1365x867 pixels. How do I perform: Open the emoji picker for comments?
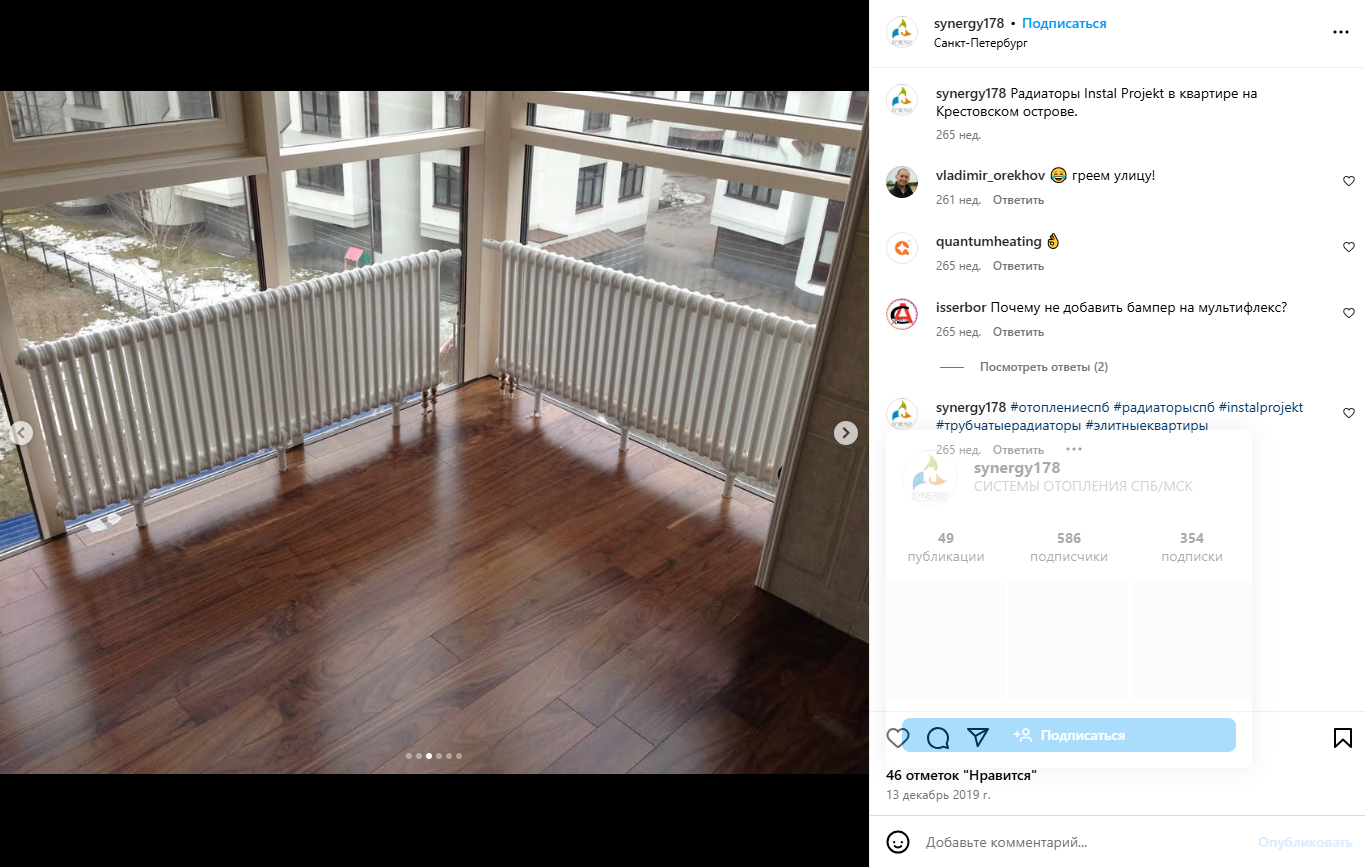pyautogui.click(x=898, y=842)
